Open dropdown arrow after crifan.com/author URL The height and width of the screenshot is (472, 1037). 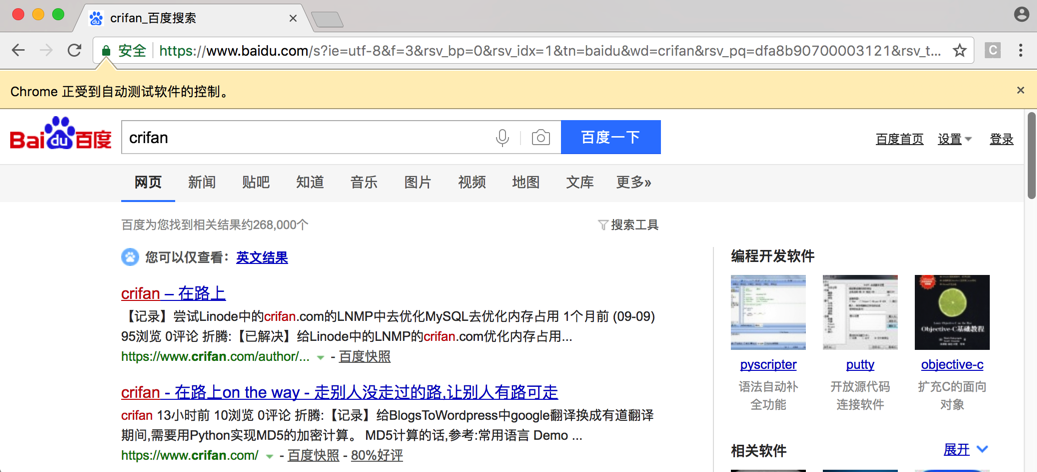coord(321,358)
